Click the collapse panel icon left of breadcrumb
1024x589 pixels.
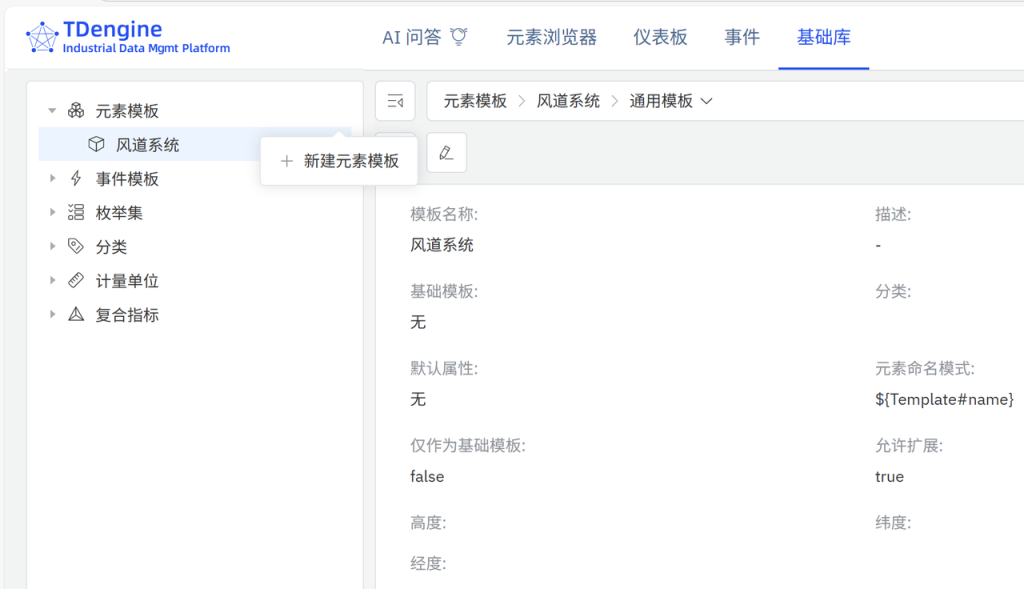pyautogui.click(x=394, y=100)
